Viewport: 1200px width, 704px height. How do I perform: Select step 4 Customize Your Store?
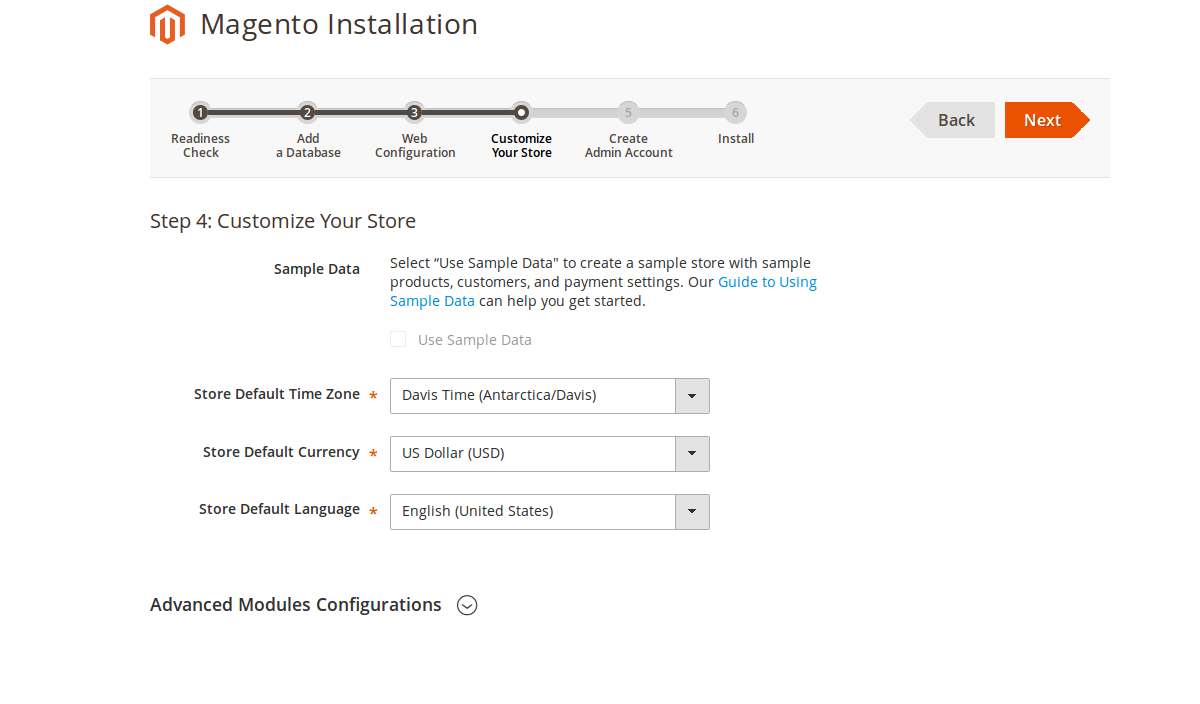coord(521,131)
